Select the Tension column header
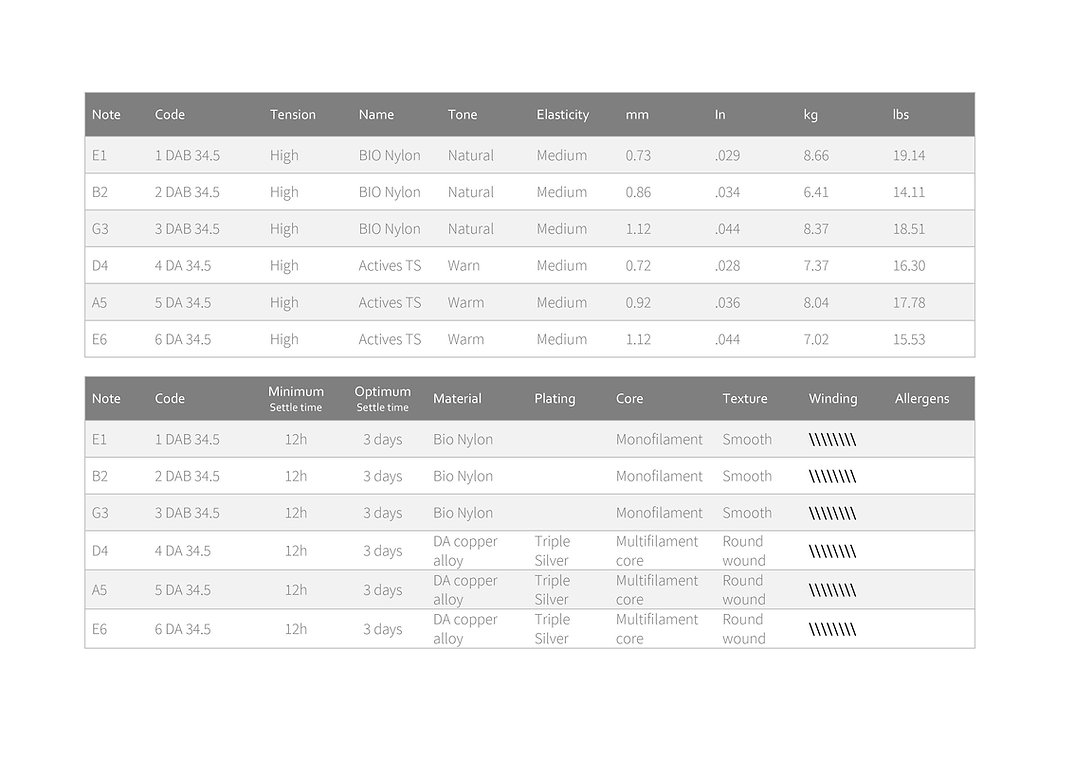The width and height of the screenshot is (1074, 759). (292, 114)
